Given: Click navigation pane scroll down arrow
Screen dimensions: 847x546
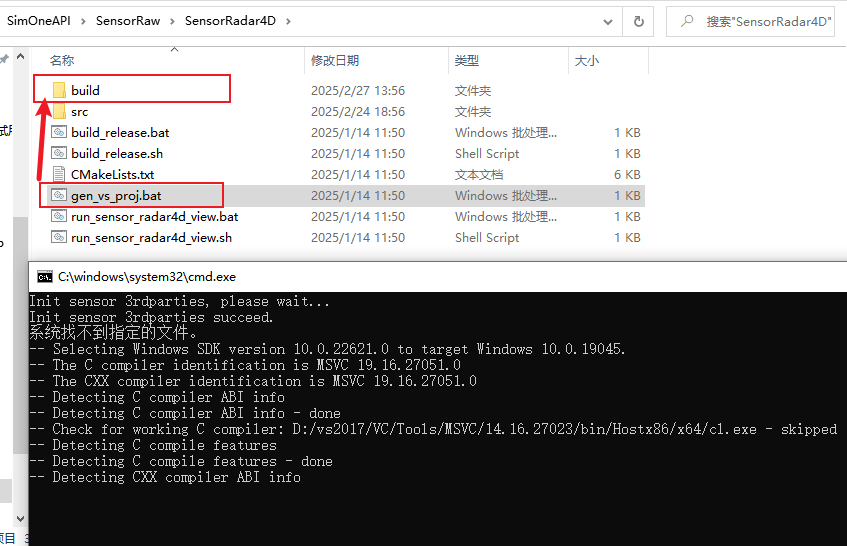Looking at the screenshot, I should 21,519.
